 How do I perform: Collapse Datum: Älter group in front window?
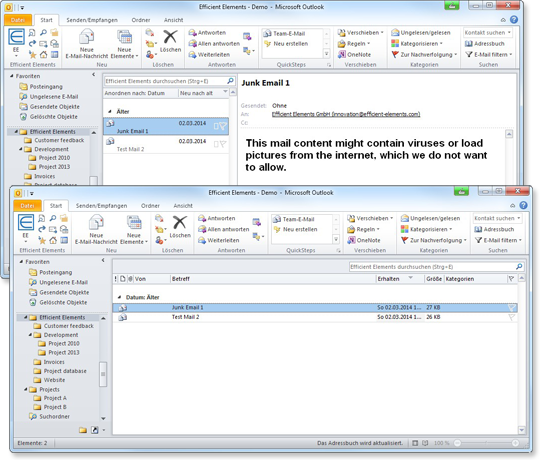tap(119, 297)
